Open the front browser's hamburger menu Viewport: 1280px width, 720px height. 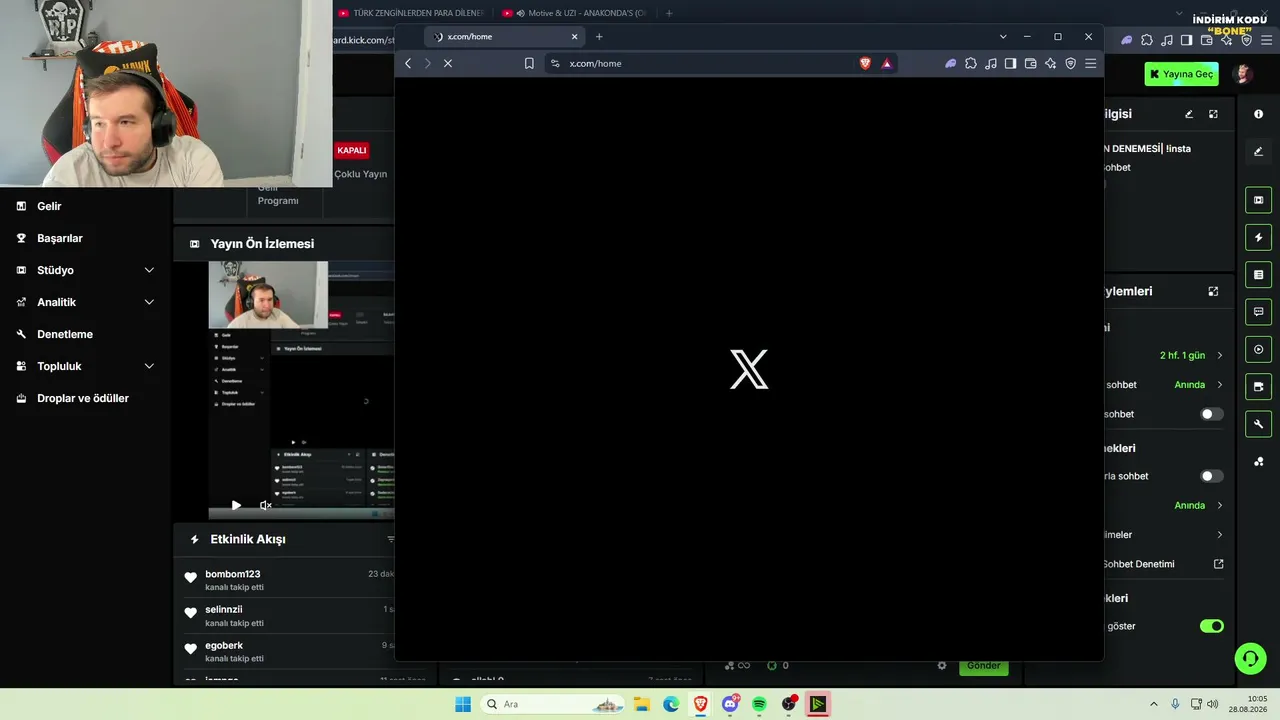[x=1090, y=63]
